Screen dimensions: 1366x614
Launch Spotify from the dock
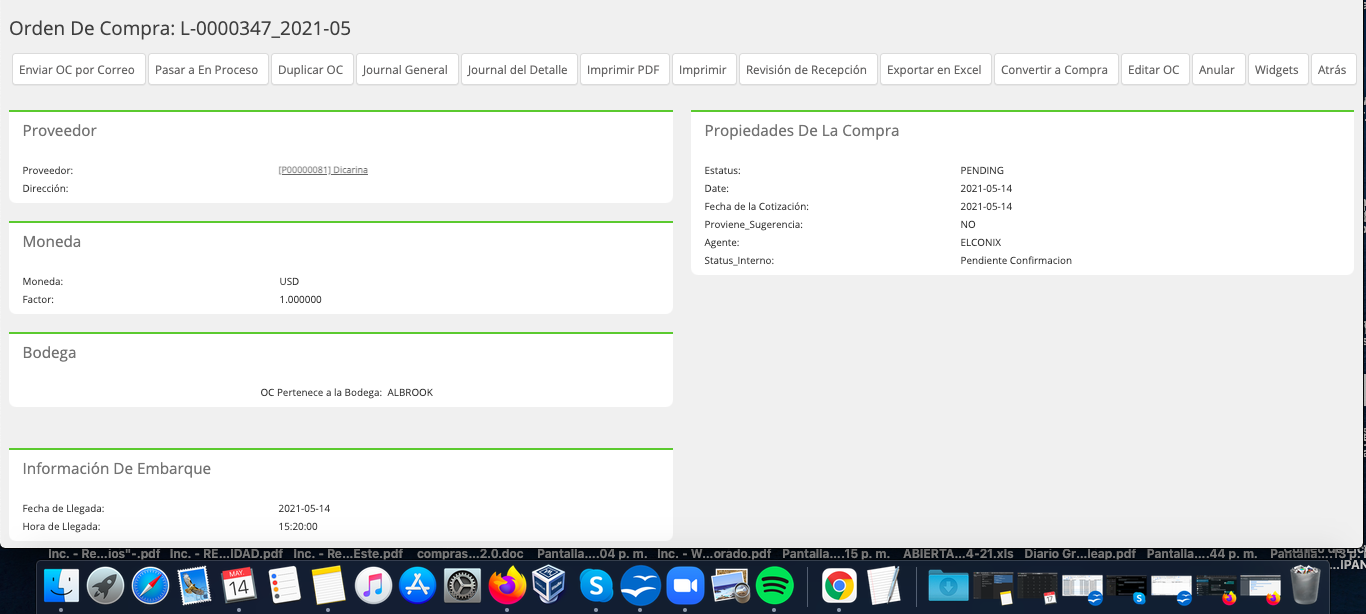[x=775, y=585]
